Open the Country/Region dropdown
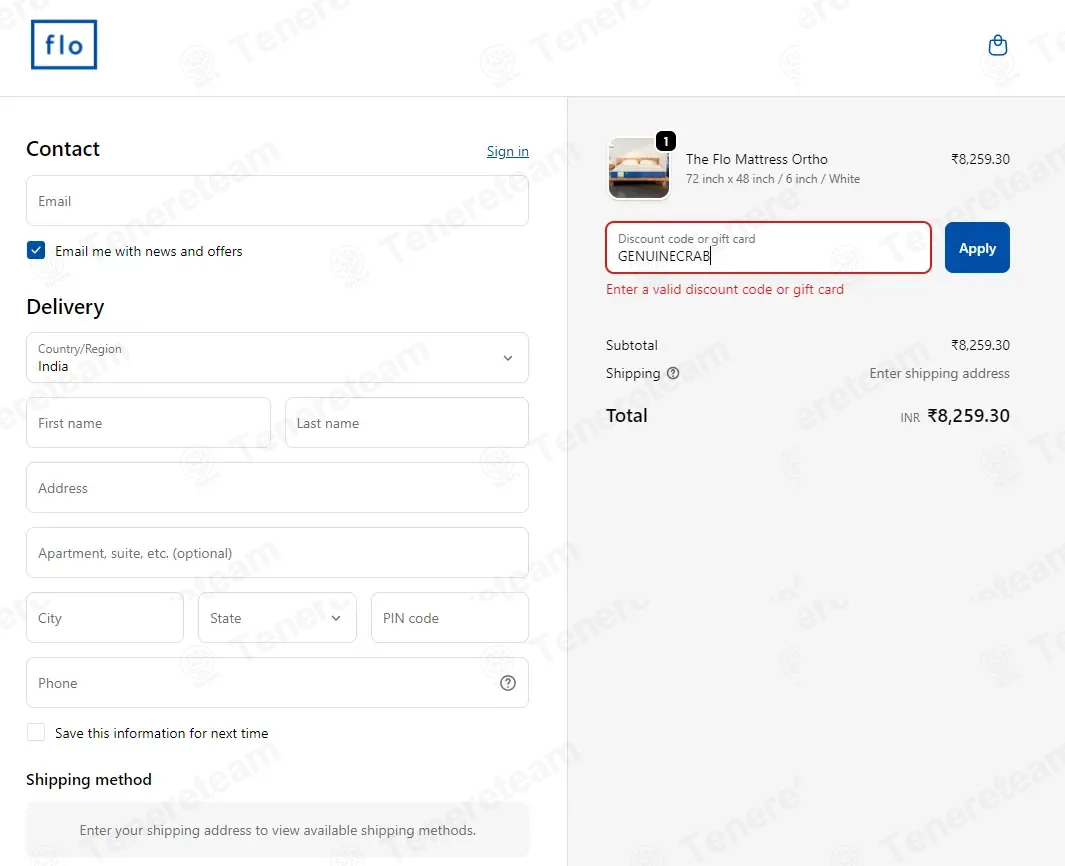This screenshot has width=1065, height=866. pos(277,358)
